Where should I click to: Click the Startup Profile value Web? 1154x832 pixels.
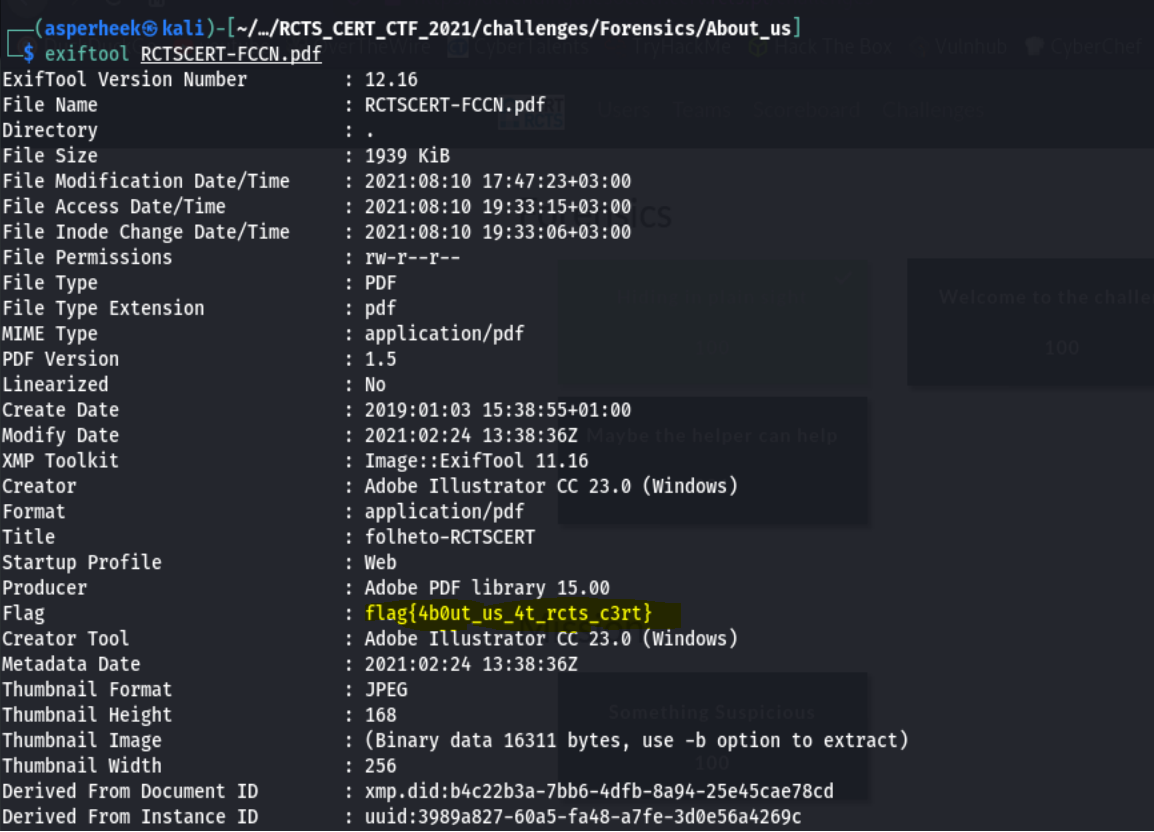[x=380, y=563]
